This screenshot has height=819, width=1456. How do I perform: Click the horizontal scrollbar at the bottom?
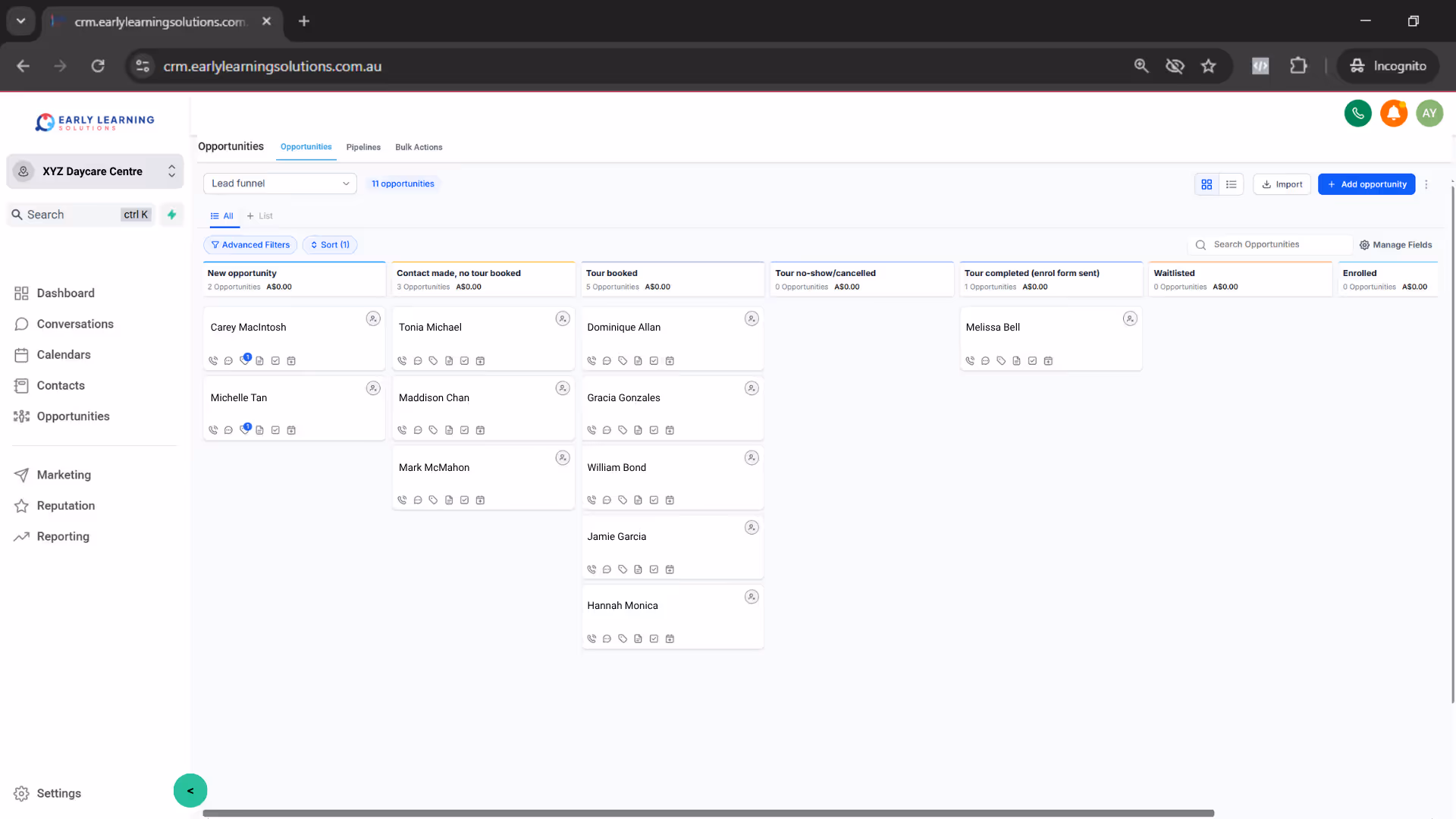point(708,813)
